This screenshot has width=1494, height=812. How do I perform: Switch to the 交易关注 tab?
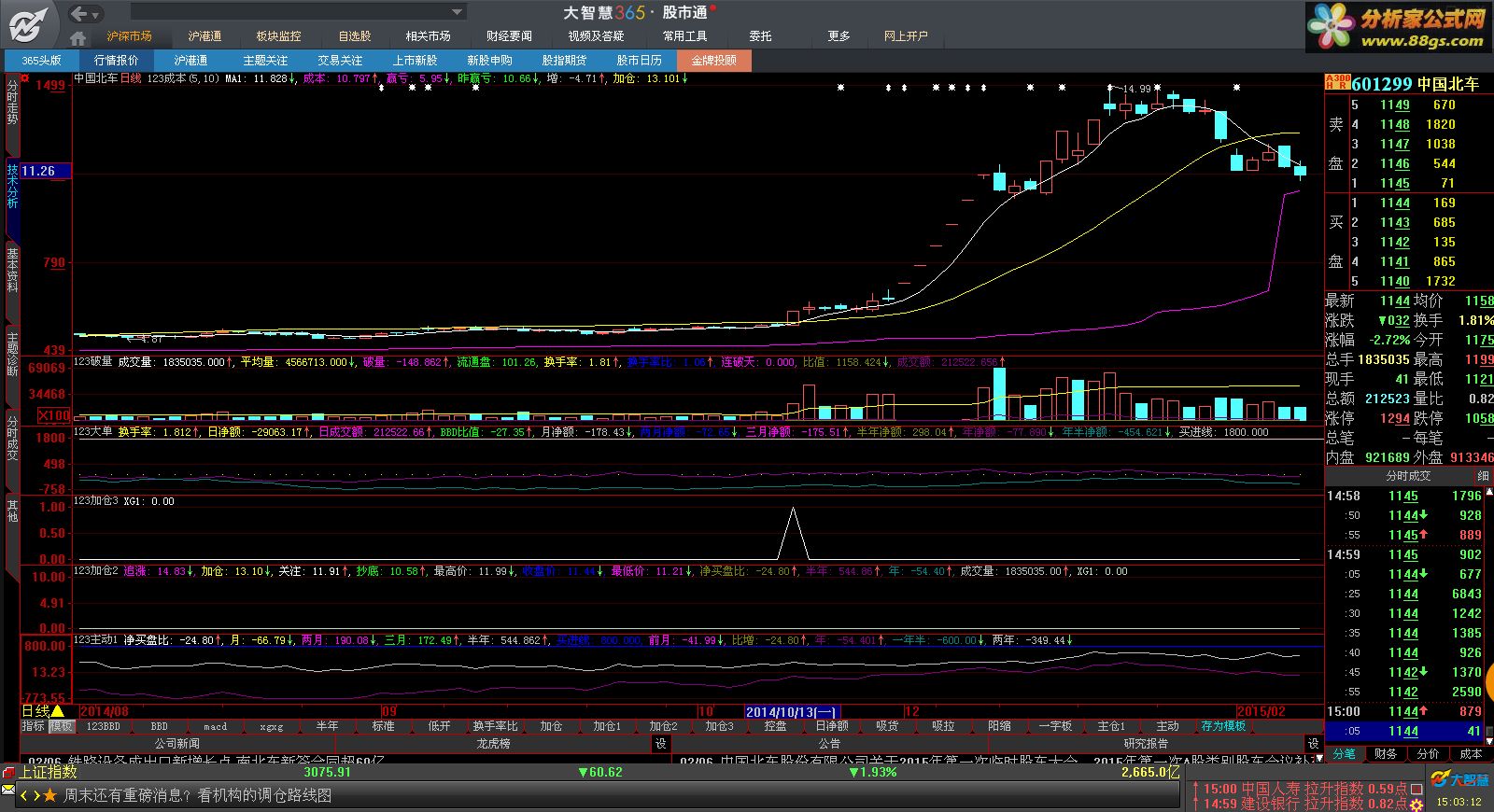click(x=340, y=61)
